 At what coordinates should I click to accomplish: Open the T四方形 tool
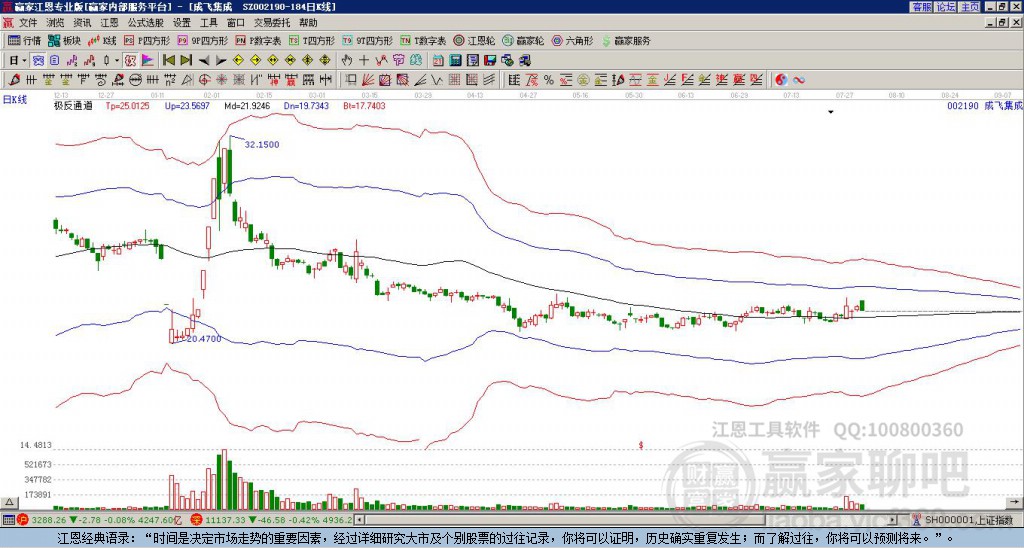click(312, 40)
